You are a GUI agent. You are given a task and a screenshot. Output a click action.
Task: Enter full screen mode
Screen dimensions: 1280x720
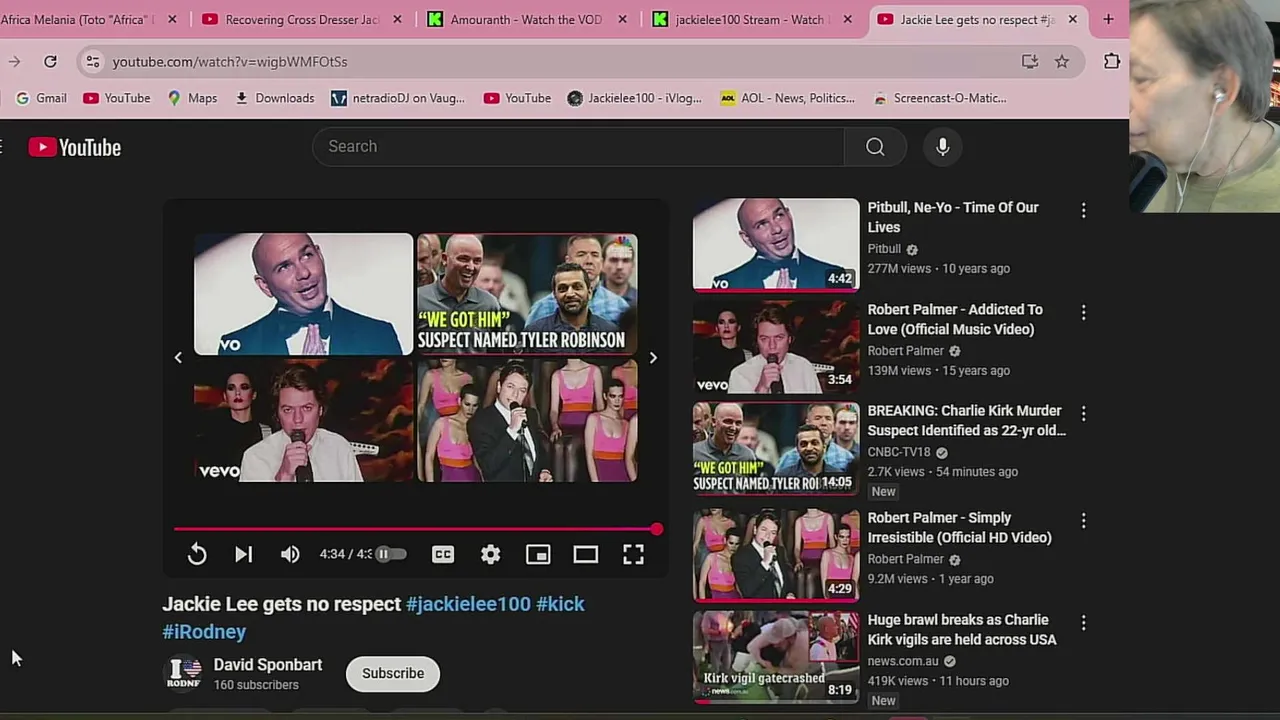click(x=633, y=554)
